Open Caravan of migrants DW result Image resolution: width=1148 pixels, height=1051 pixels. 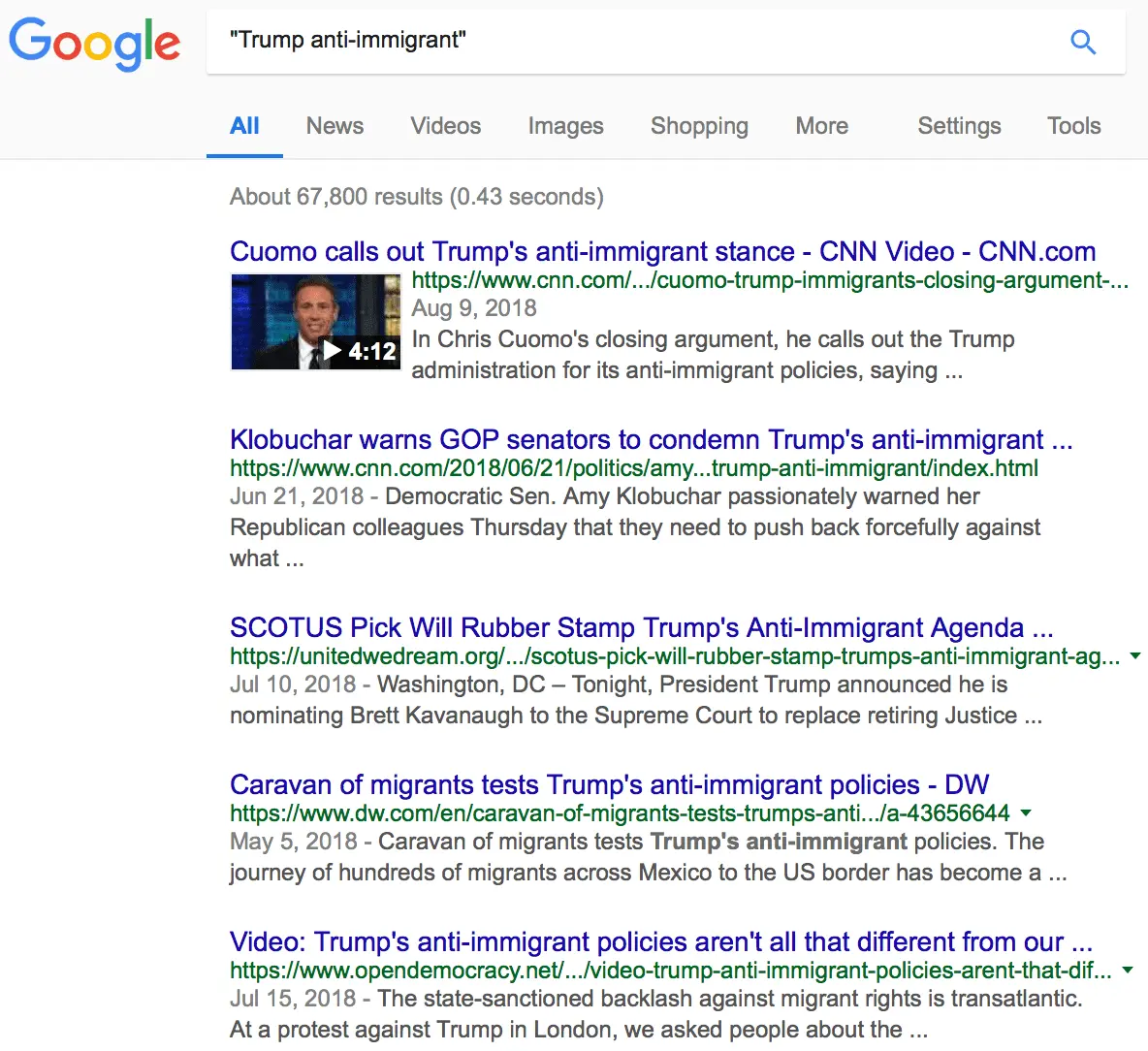click(609, 785)
